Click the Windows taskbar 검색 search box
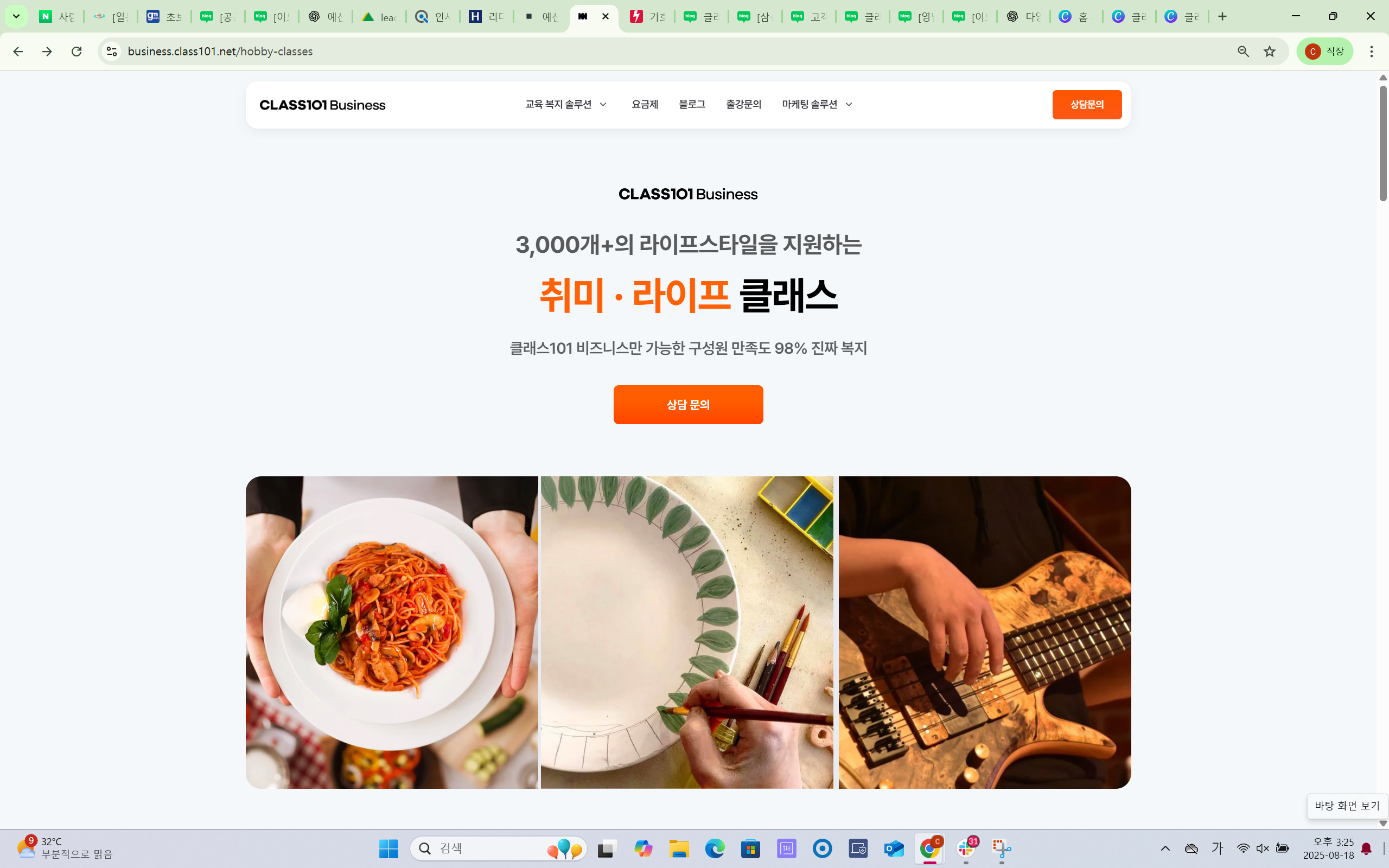Viewport: 1389px width, 868px height. coord(498,848)
